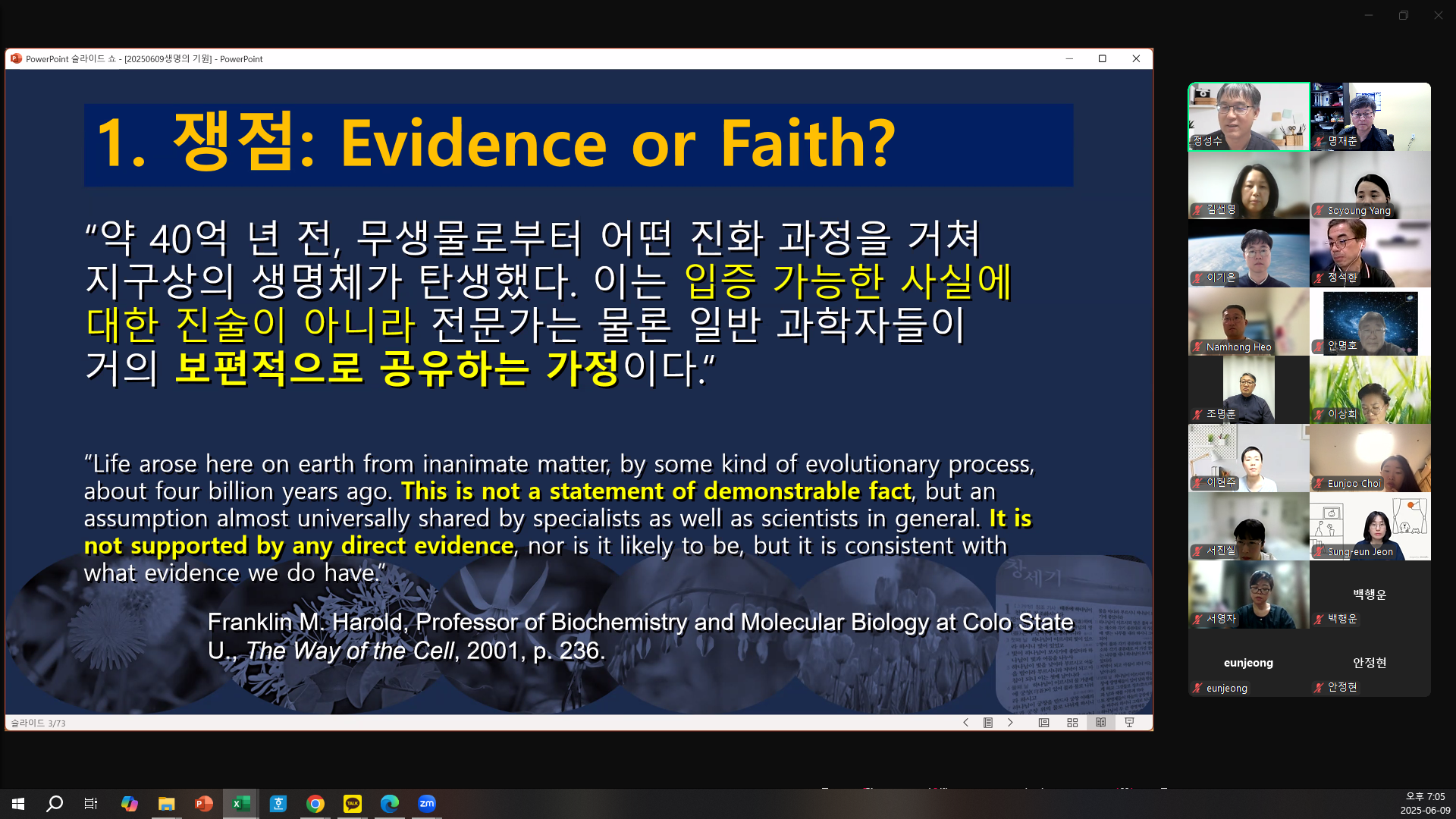Open Copilot from the taskbar

[130, 804]
